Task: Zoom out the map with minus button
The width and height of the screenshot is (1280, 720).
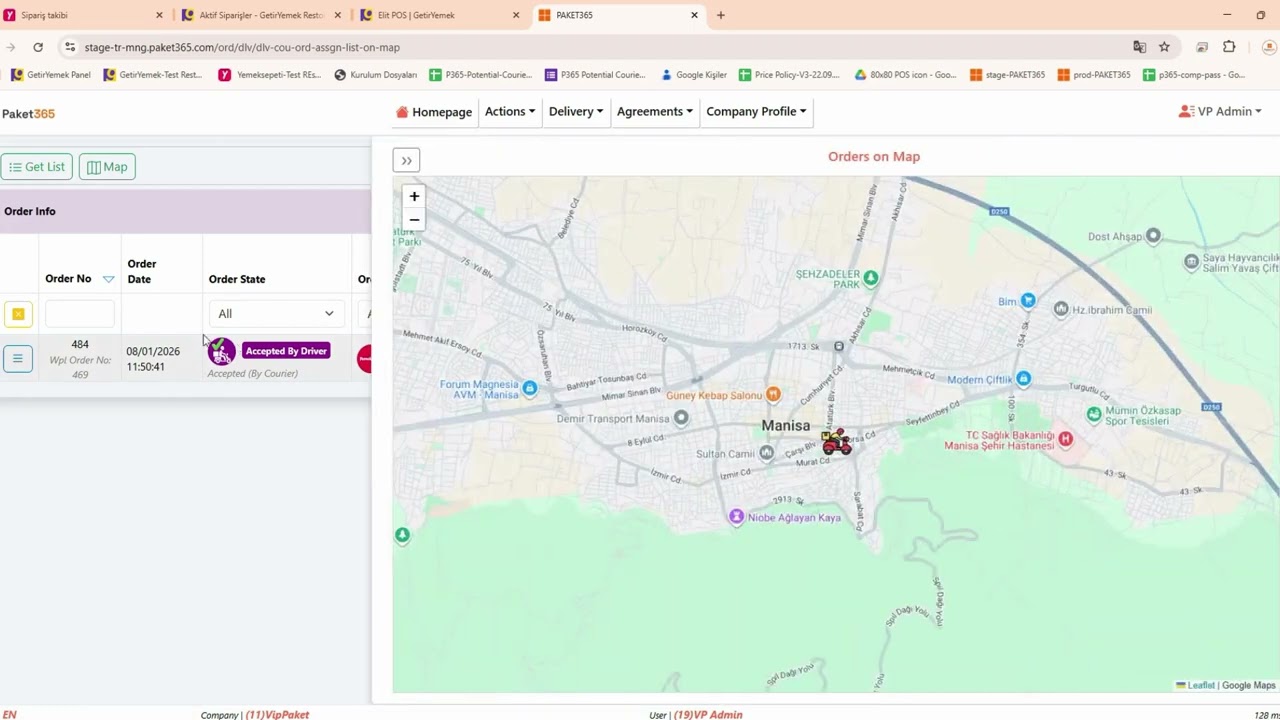Action: 414,220
